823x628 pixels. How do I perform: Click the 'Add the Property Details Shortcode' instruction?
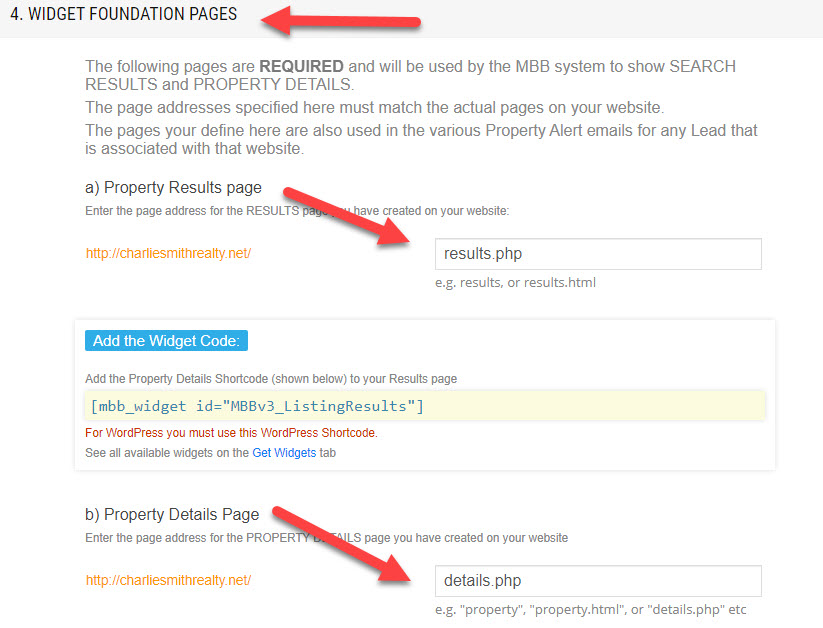(x=271, y=379)
